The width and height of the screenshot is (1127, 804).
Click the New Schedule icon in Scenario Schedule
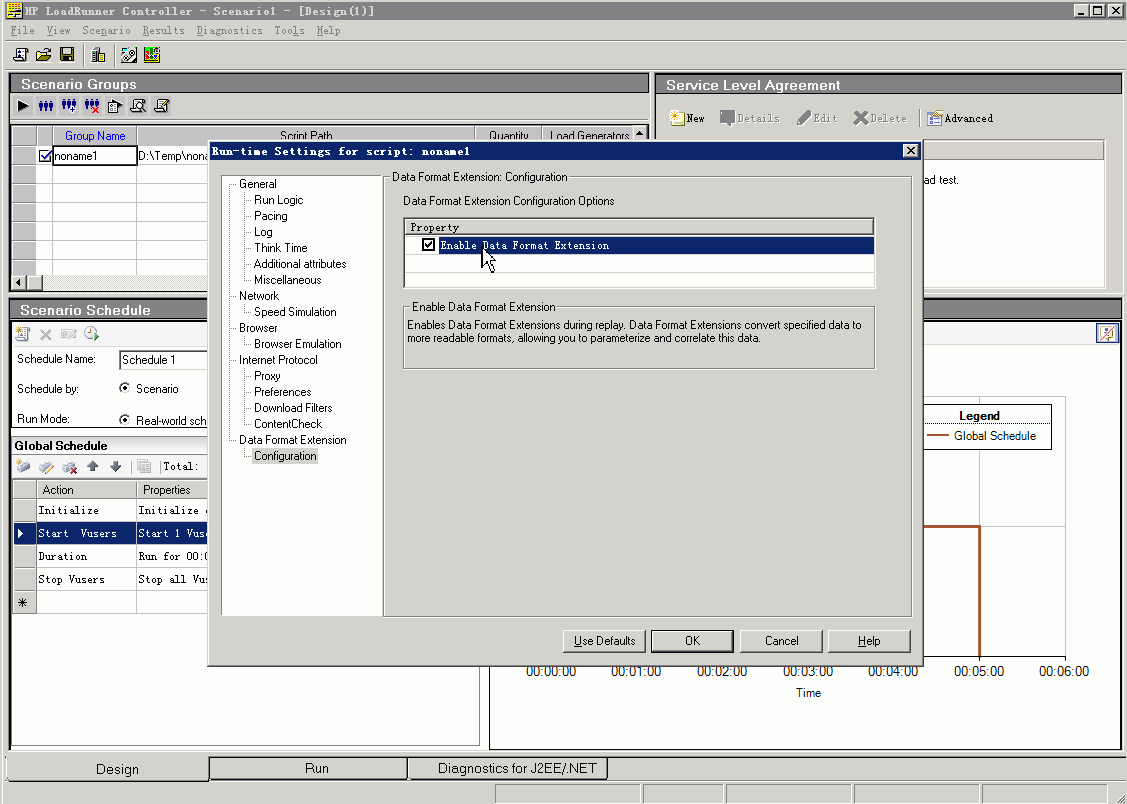(23, 334)
